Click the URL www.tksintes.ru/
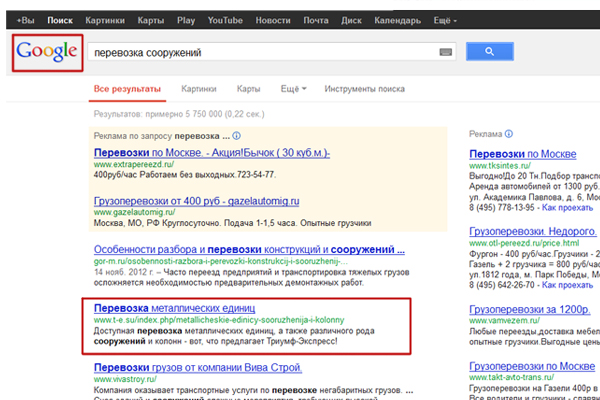Viewport: 600px width, 400px height. [x=500, y=166]
